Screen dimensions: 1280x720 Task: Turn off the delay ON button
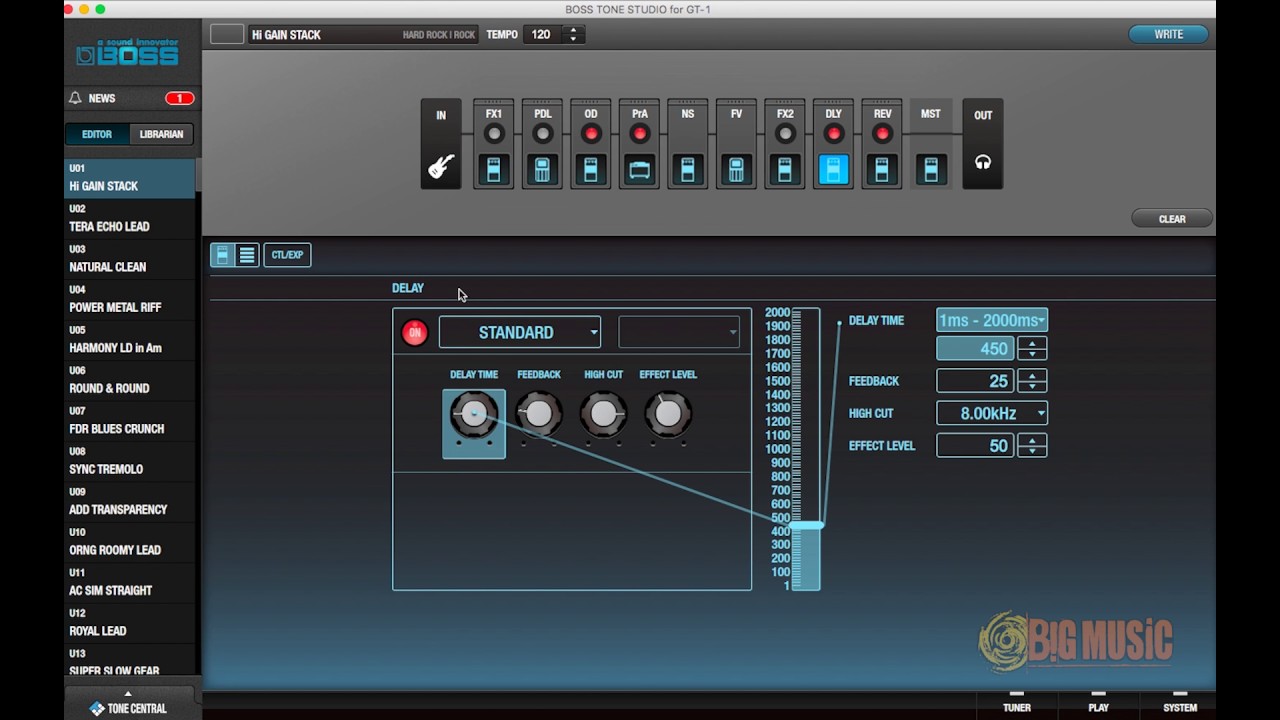[415, 333]
